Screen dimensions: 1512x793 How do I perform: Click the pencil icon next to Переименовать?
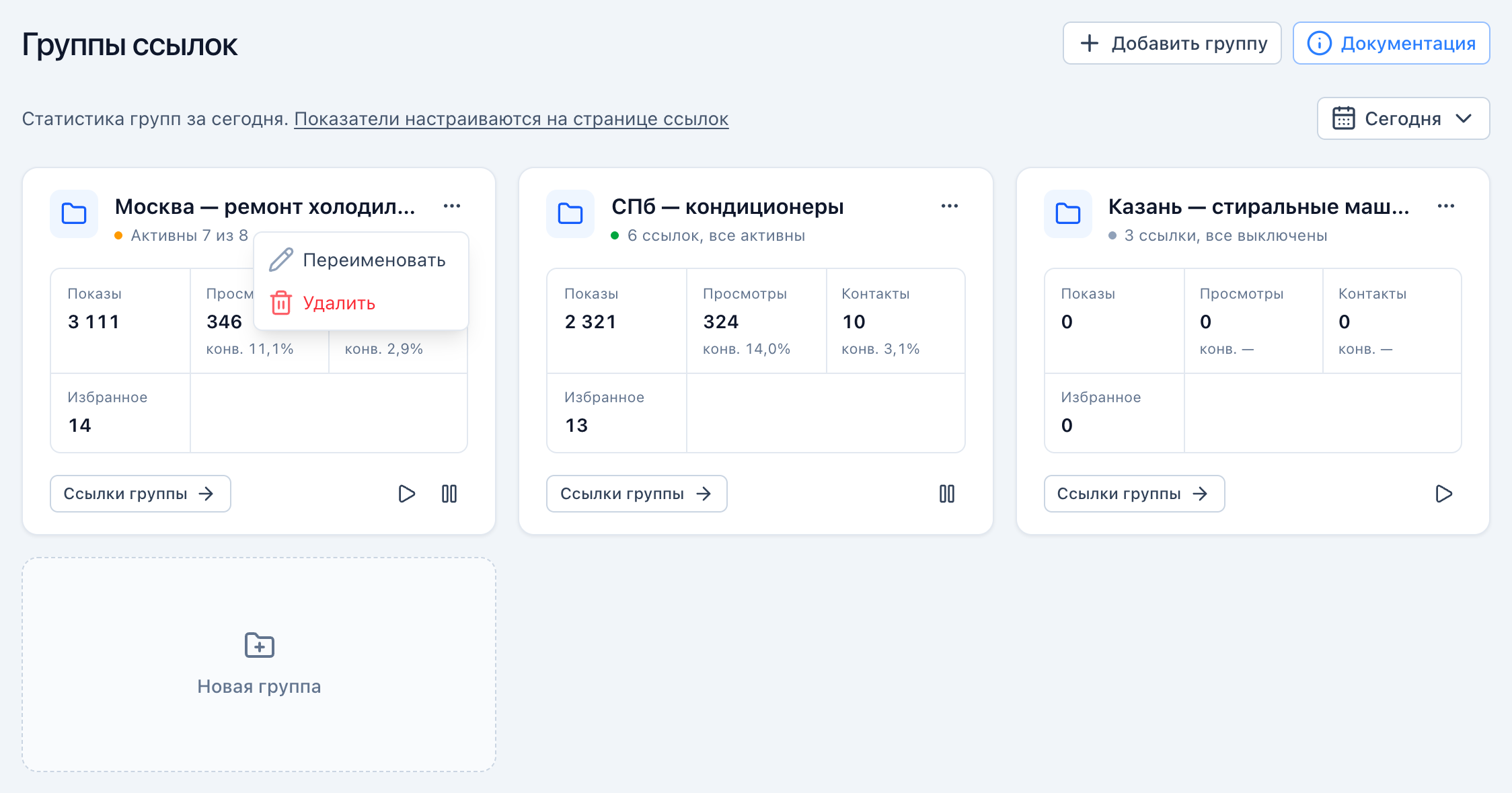point(281,260)
